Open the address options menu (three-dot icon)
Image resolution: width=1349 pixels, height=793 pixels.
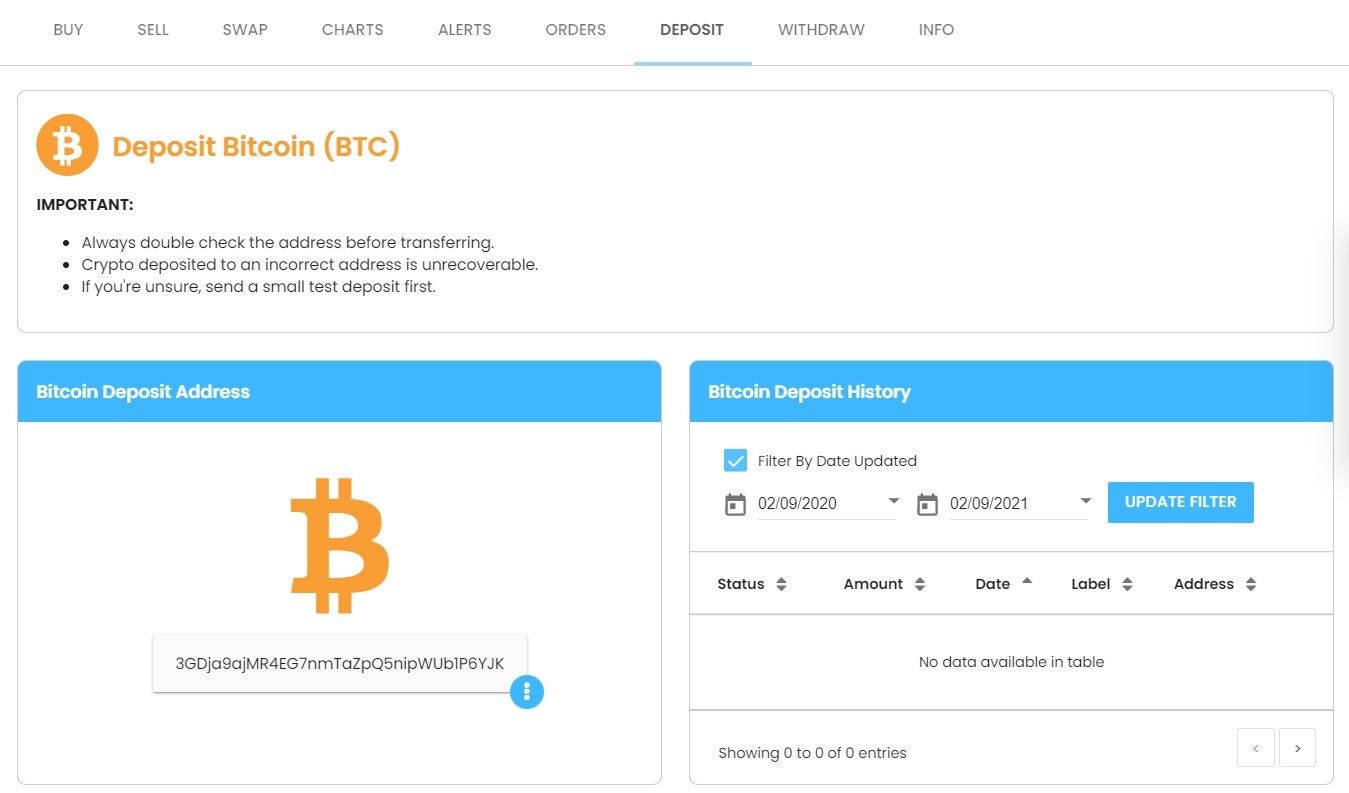(x=527, y=691)
